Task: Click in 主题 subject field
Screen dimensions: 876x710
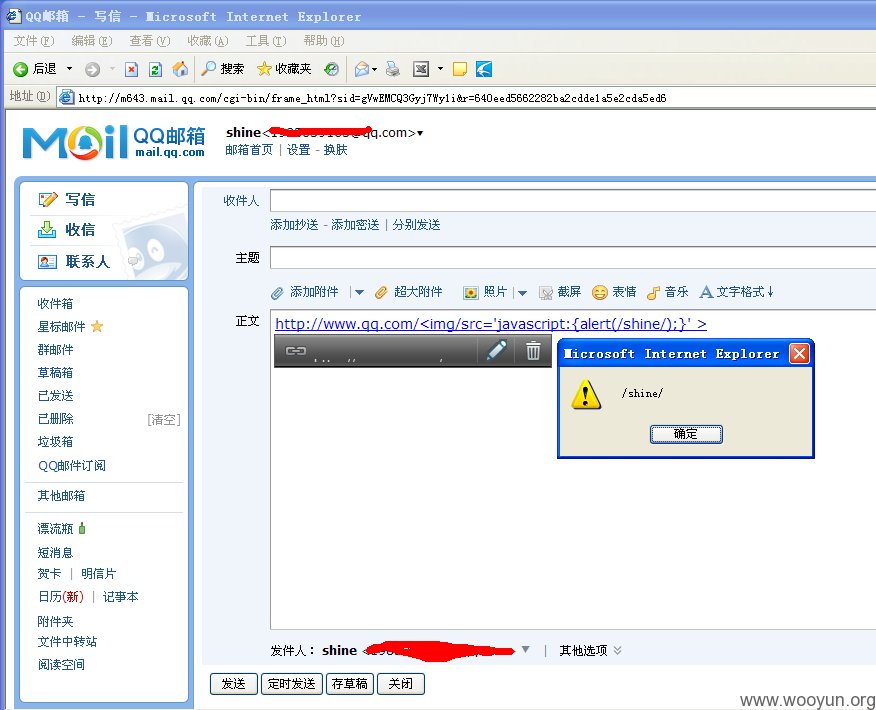Action: 573,258
